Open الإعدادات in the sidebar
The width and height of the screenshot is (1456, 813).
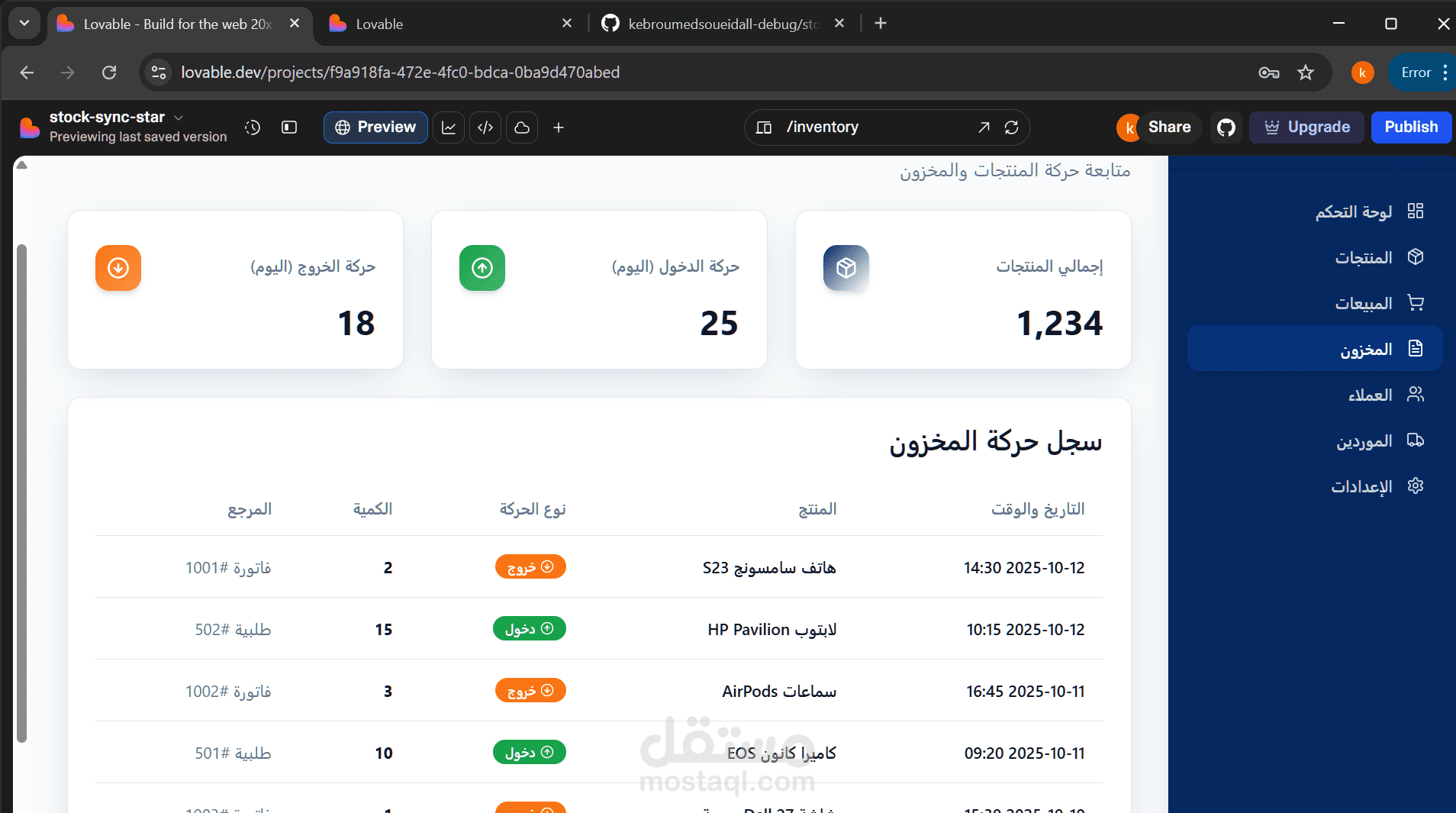point(1315,486)
